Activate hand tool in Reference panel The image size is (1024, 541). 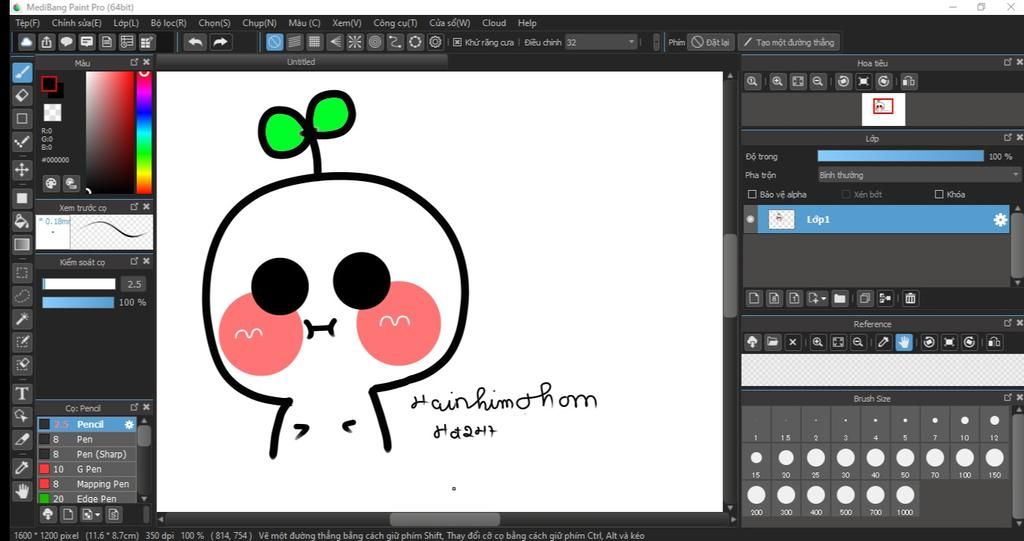click(x=904, y=342)
